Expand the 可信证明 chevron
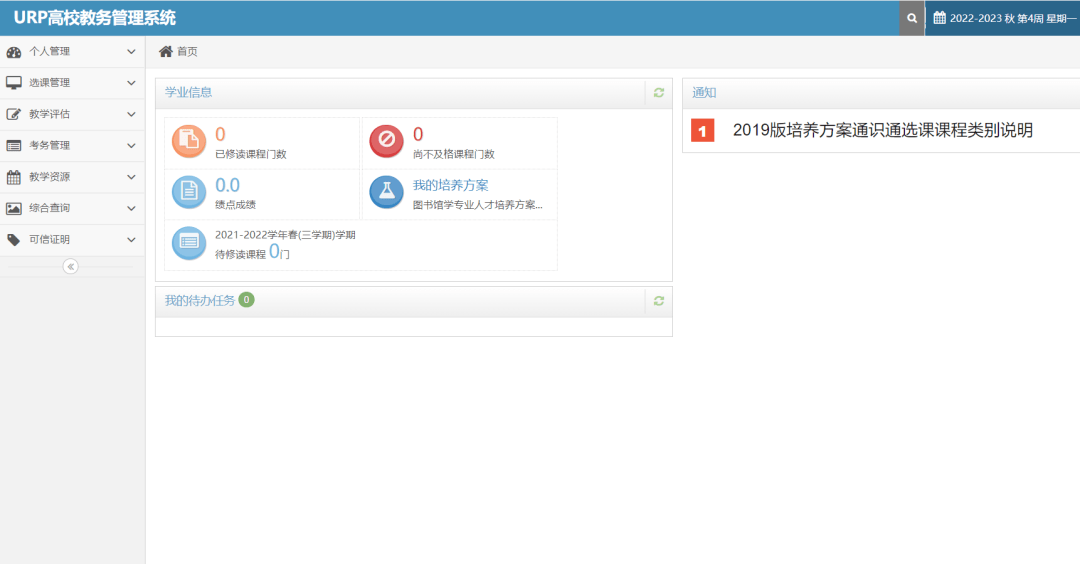The height and width of the screenshot is (564, 1080). pyautogui.click(x=131, y=240)
